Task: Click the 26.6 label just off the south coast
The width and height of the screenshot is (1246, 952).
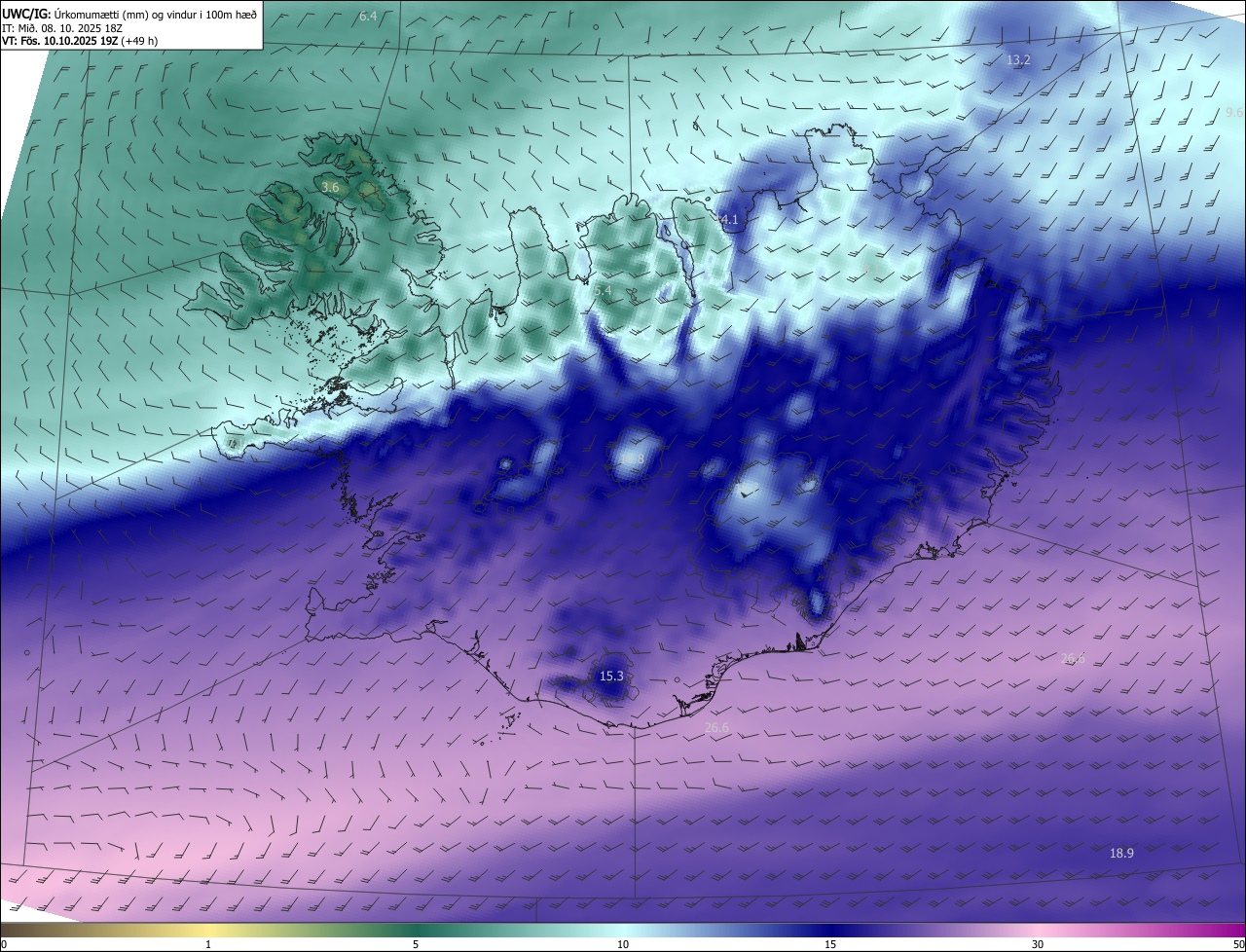Action: 716,728
